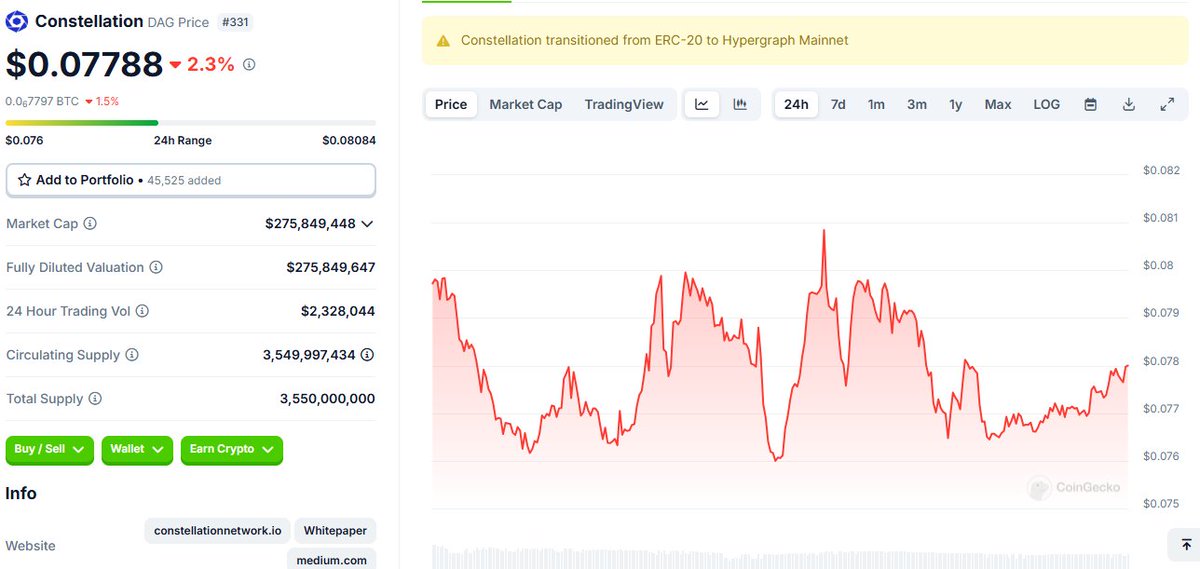
Task: Click the star icon in Add to Portfolio
Action: coord(24,181)
